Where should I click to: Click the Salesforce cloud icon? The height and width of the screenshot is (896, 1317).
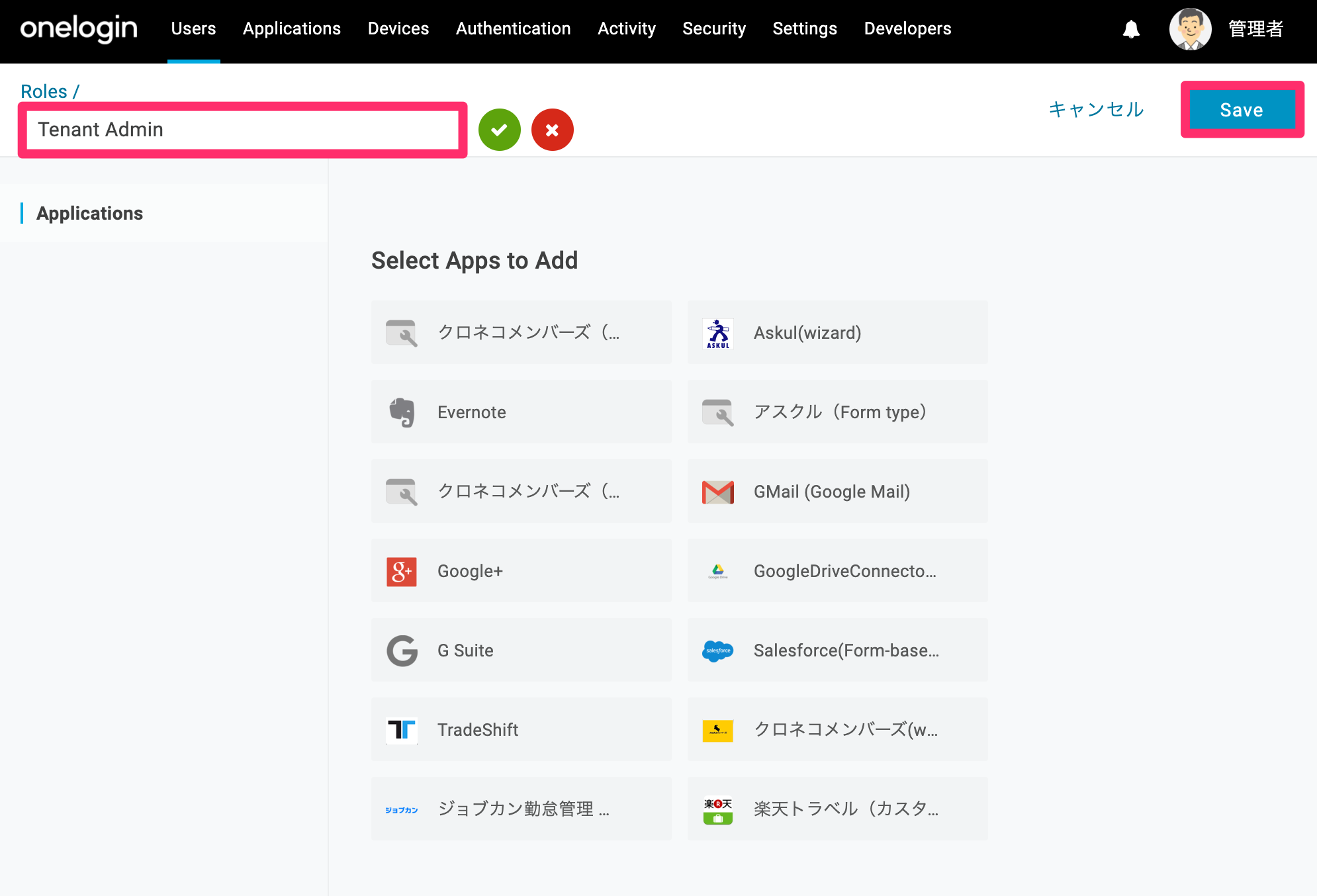[x=718, y=650]
